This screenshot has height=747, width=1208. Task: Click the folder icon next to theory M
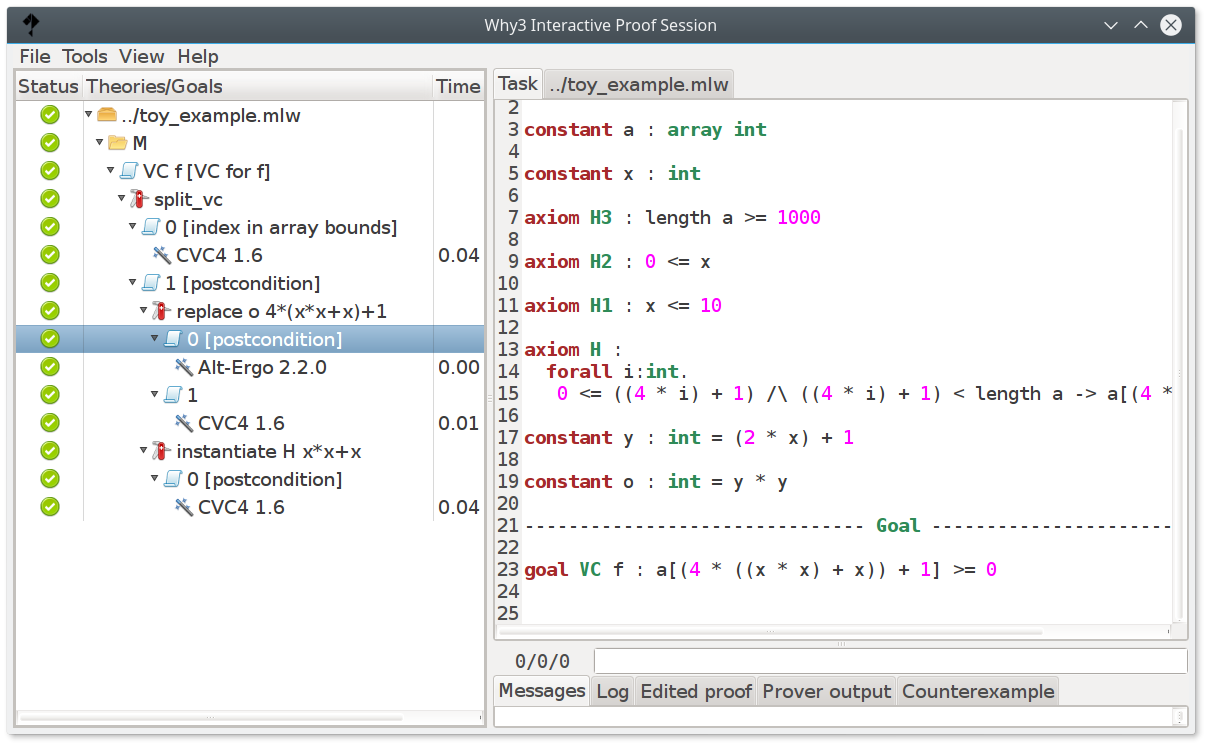click(x=118, y=143)
